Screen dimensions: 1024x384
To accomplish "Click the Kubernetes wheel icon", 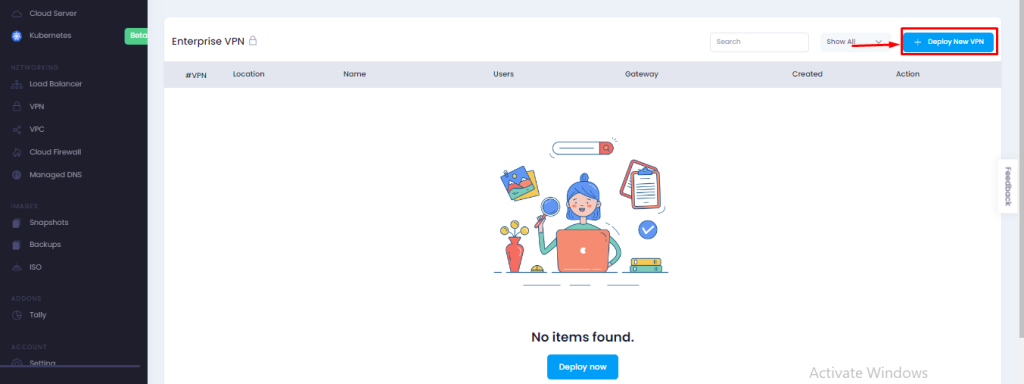I will (x=17, y=36).
